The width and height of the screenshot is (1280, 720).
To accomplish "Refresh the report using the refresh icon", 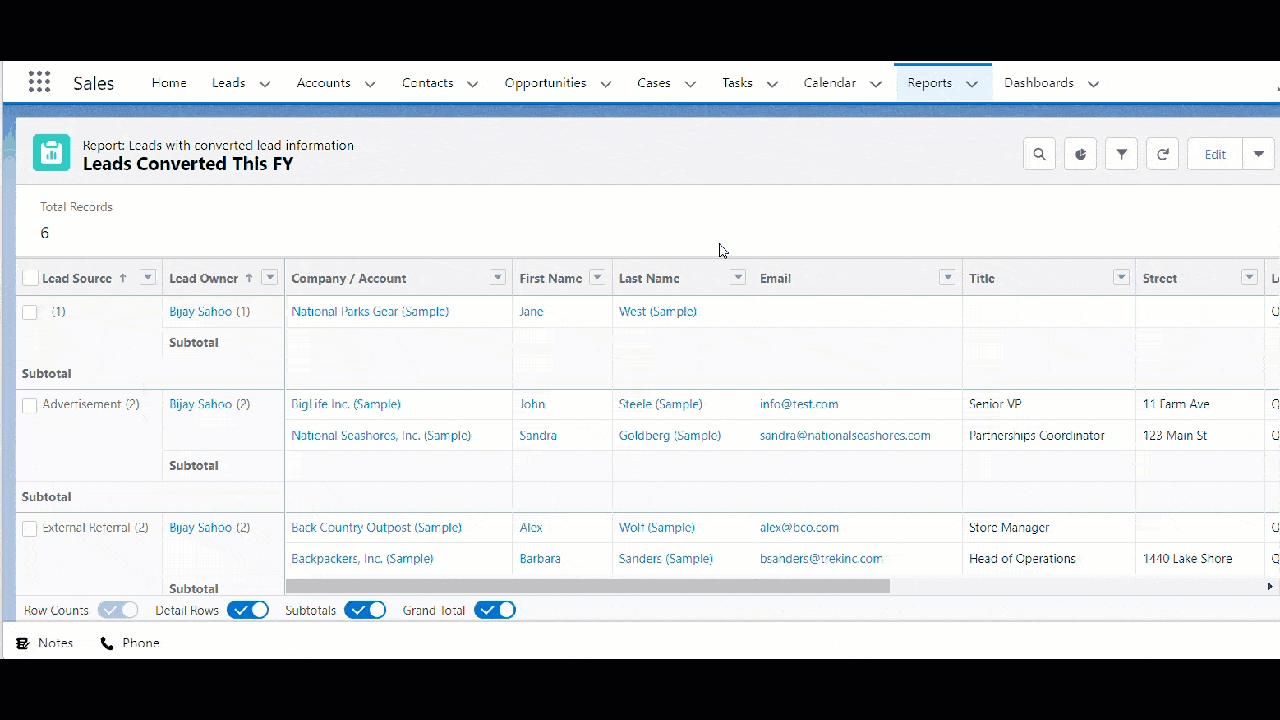I will tap(1162, 153).
